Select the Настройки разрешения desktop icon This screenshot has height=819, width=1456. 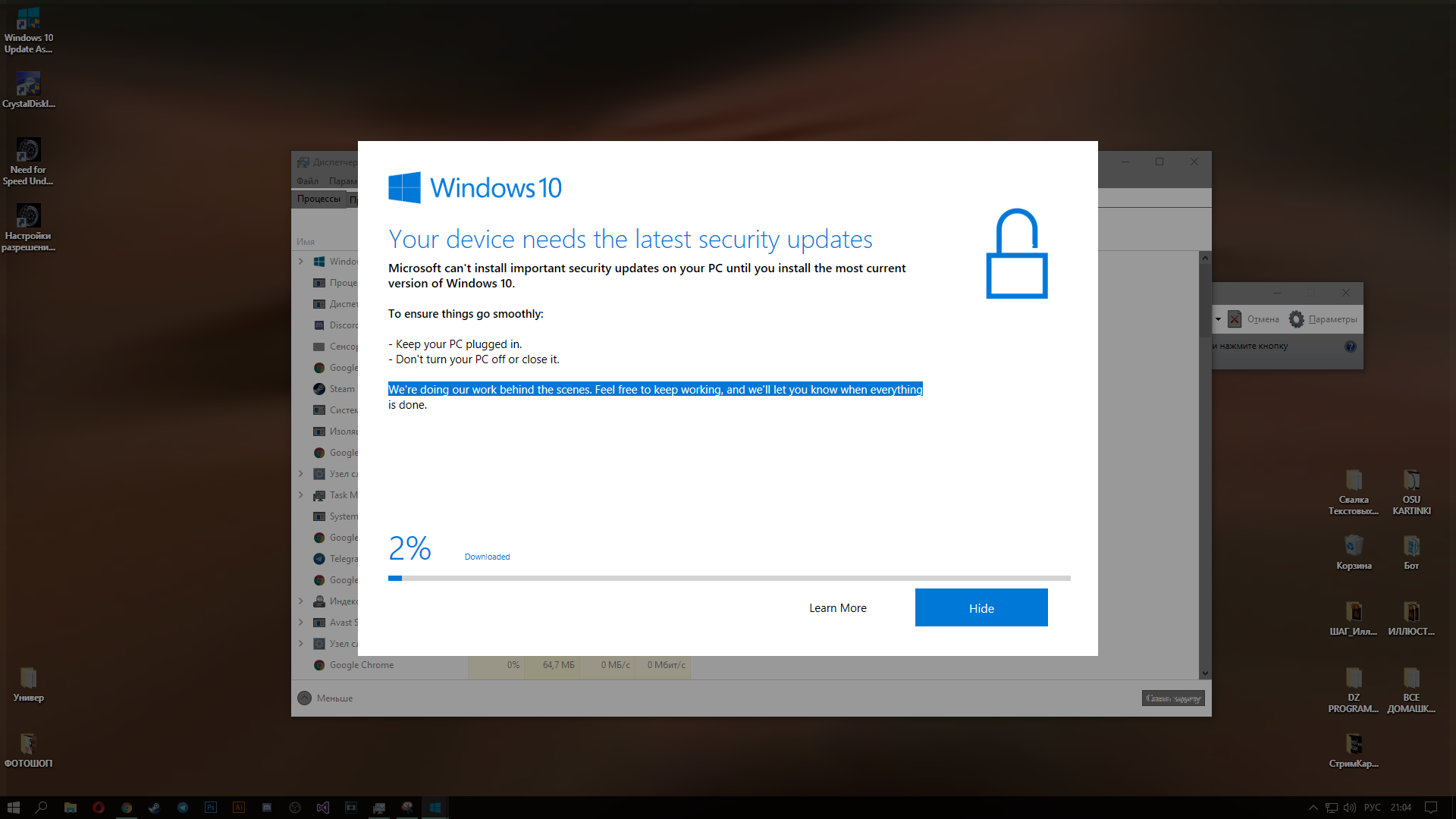[28, 227]
